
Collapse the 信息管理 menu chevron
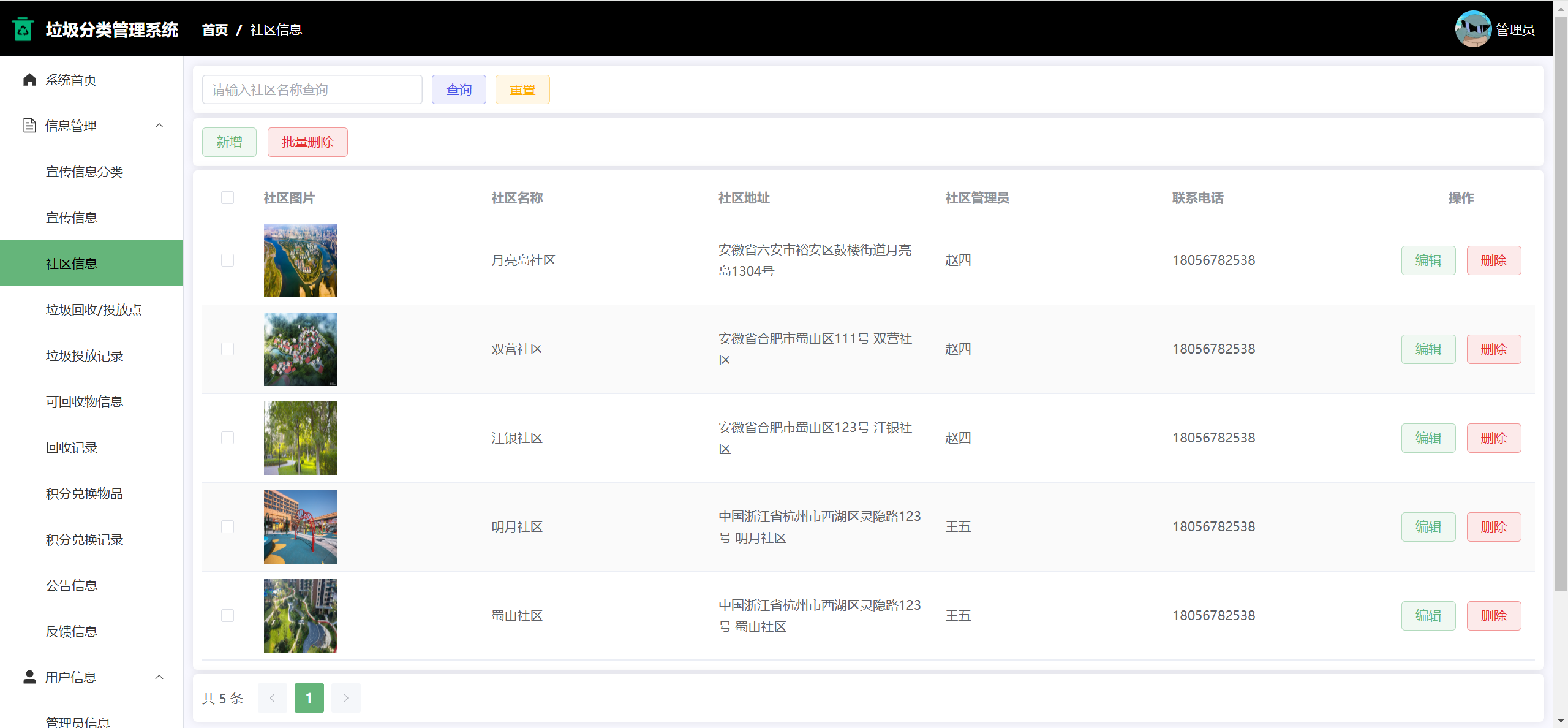coord(159,126)
